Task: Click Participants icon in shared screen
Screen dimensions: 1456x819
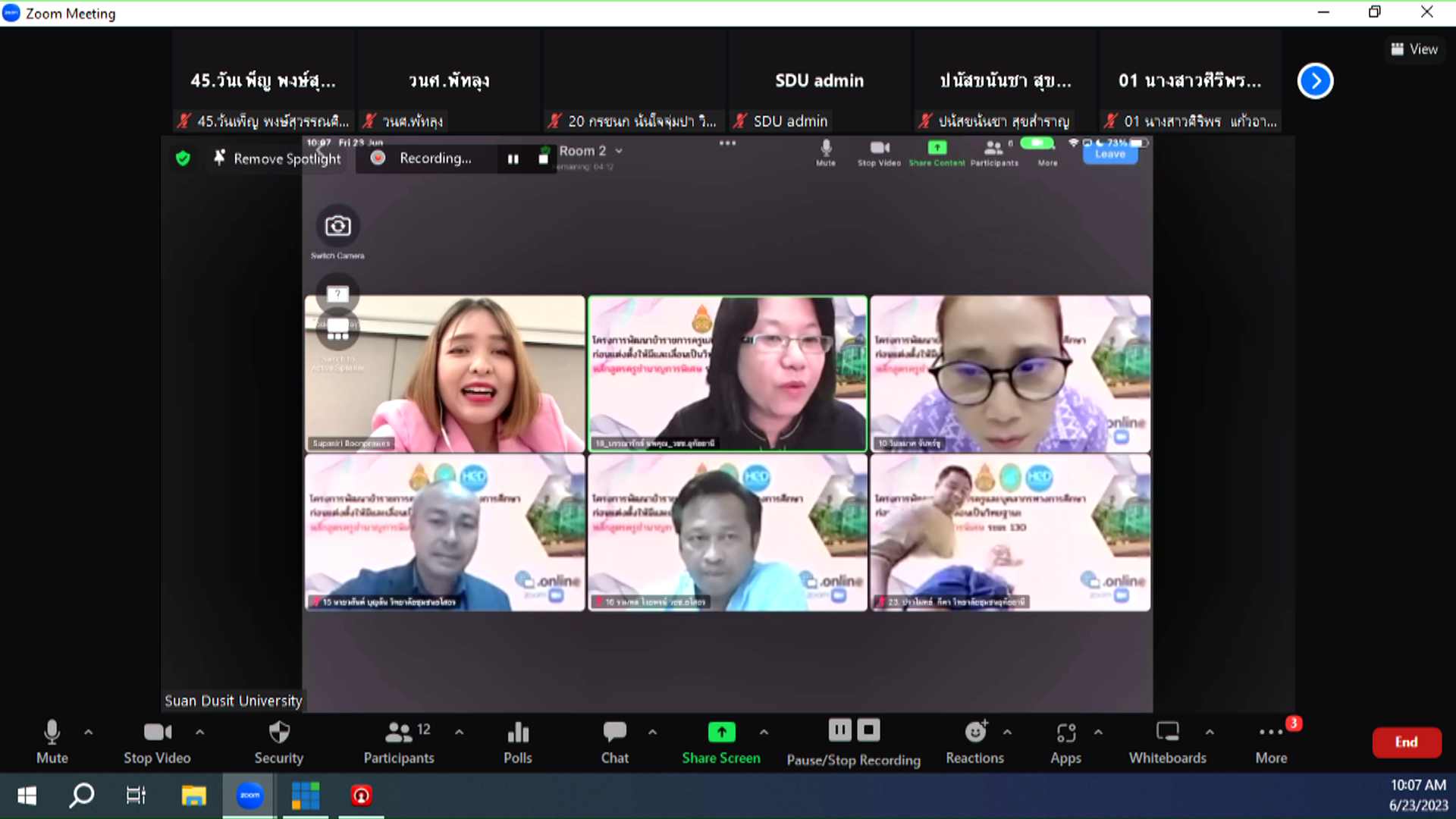Action: pyautogui.click(x=994, y=152)
